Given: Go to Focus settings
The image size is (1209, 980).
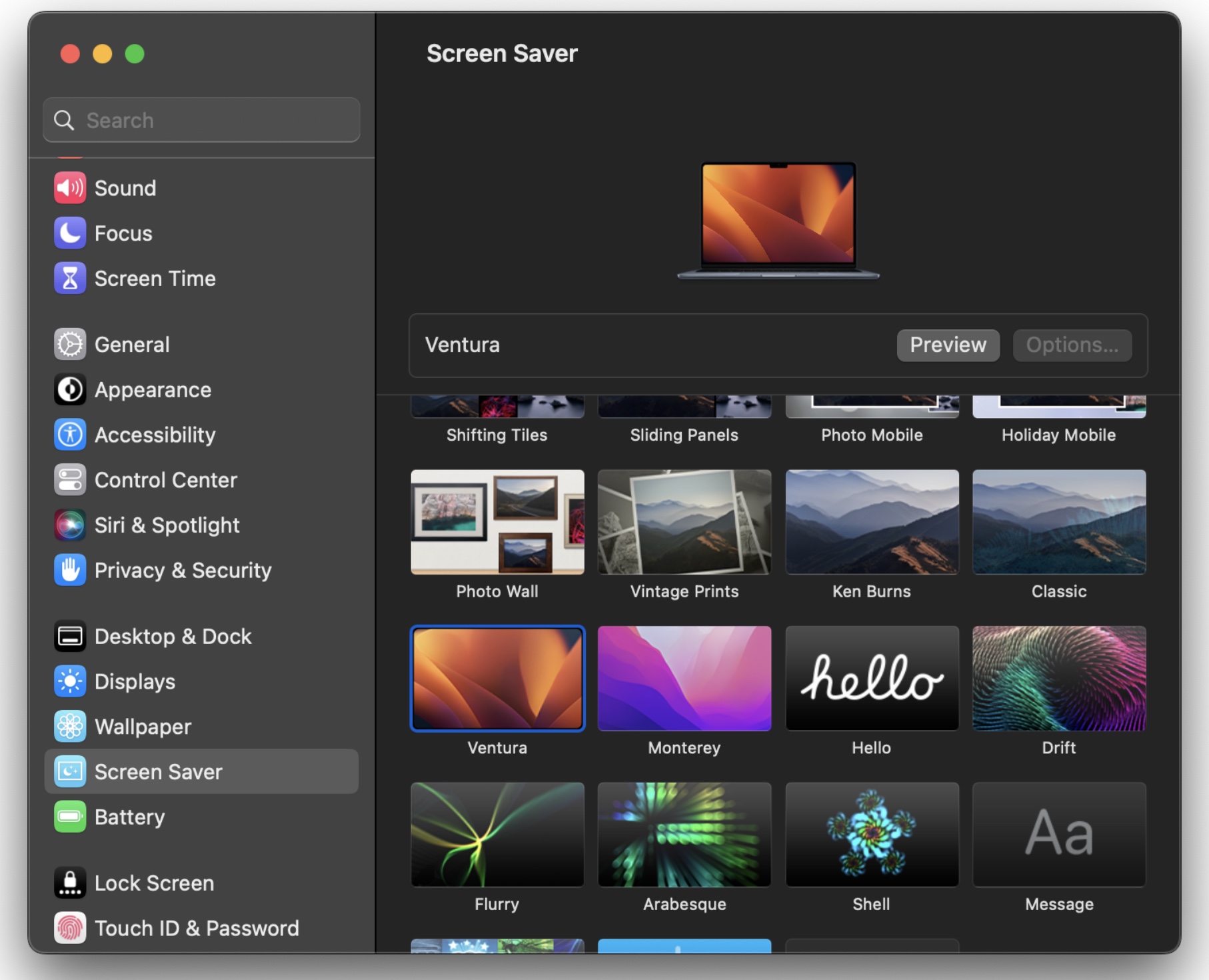Looking at the screenshot, I should (201, 233).
